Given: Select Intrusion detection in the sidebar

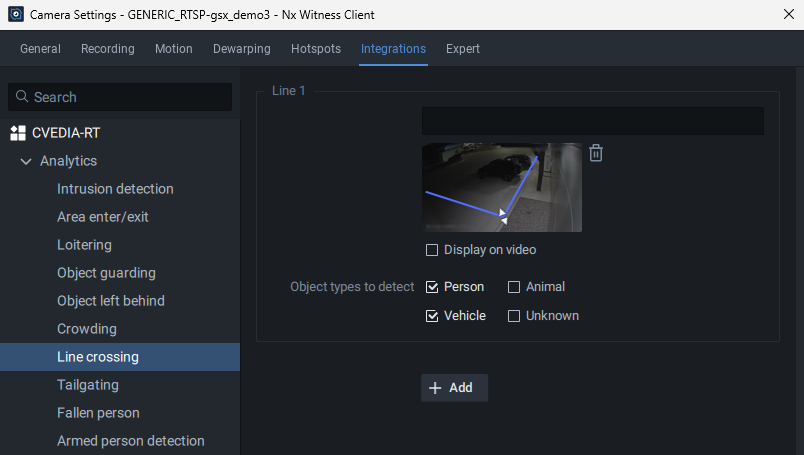Looking at the screenshot, I should click(115, 189).
